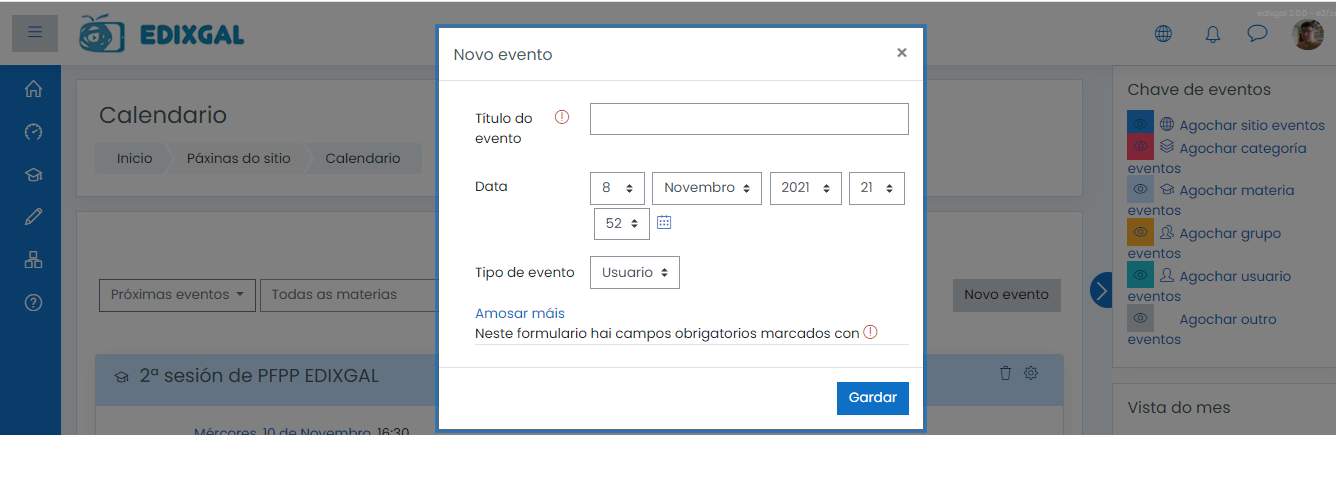Open Páxinas do sitio breadcrumb

[x=238, y=158]
